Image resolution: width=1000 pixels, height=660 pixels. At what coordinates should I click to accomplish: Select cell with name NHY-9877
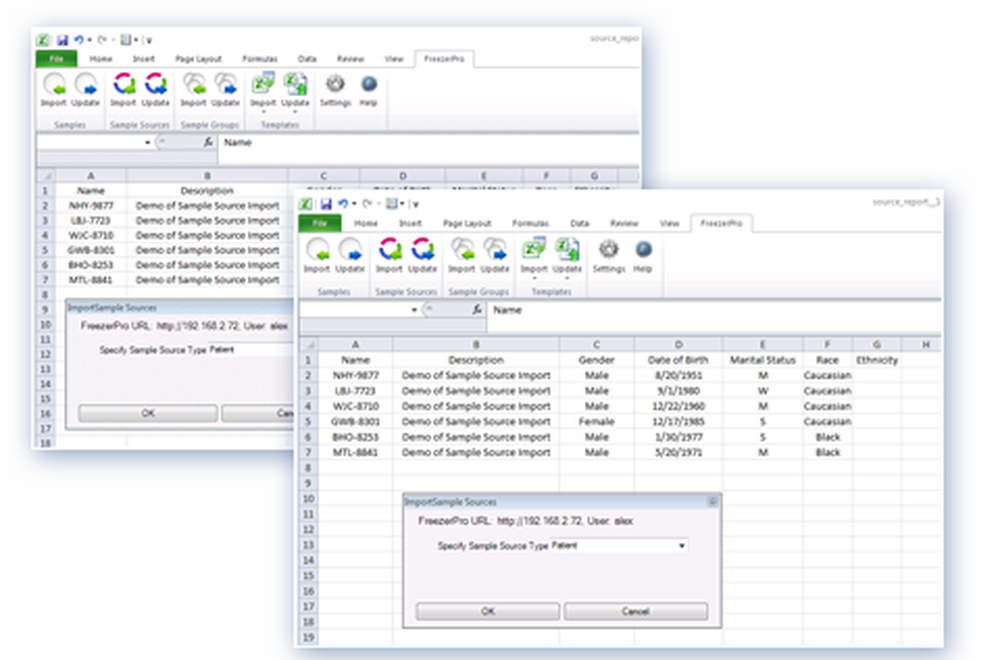(x=357, y=375)
